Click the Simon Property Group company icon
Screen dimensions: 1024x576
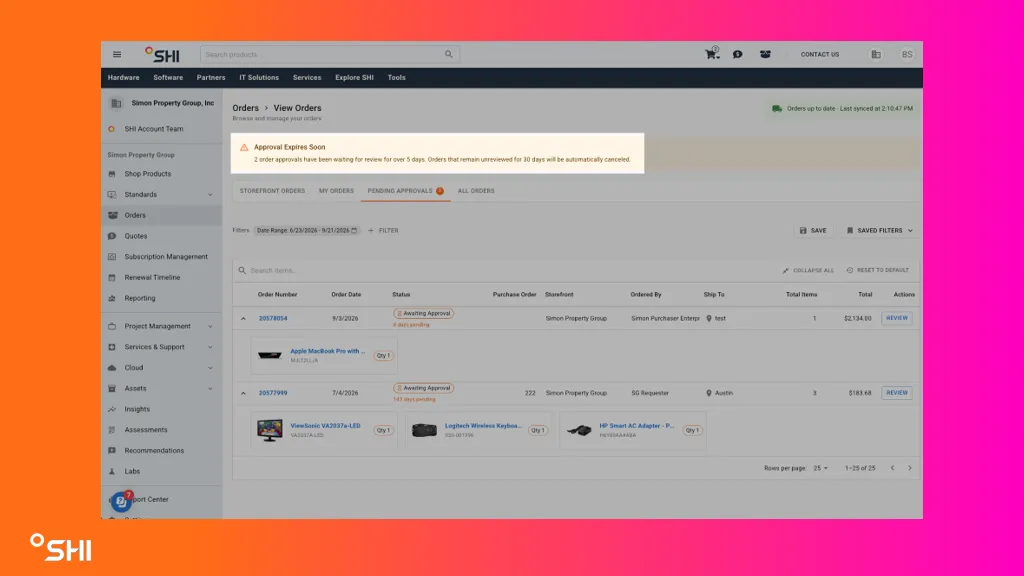pyautogui.click(x=116, y=103)
